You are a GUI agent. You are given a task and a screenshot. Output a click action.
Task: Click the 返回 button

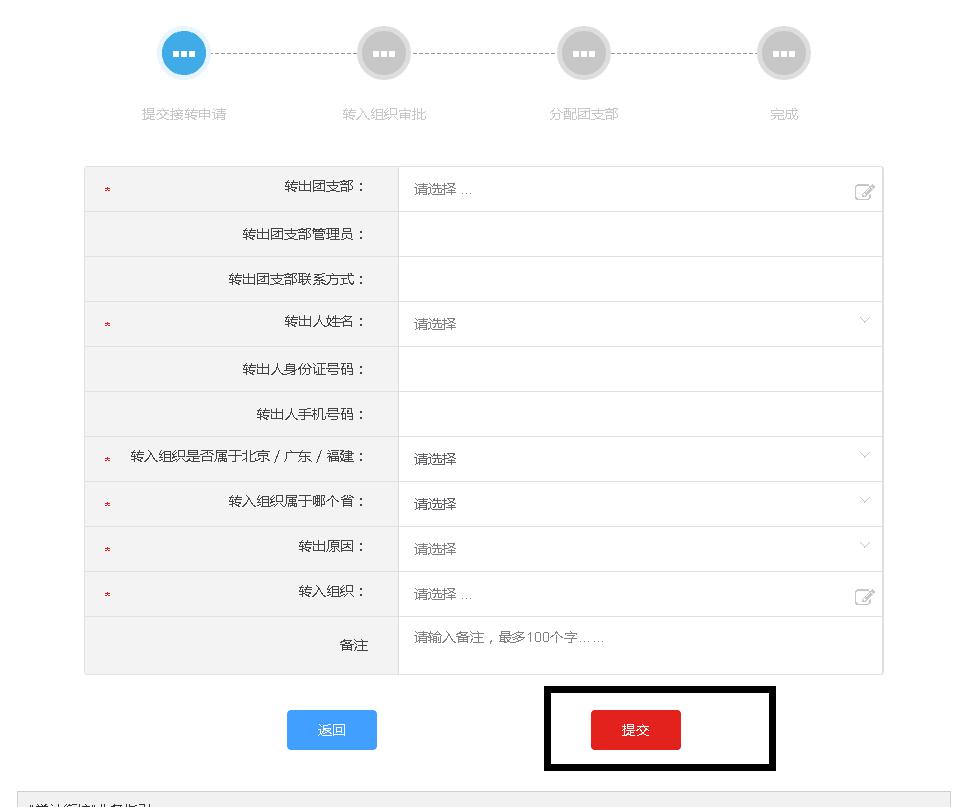[x=331, y=730]
